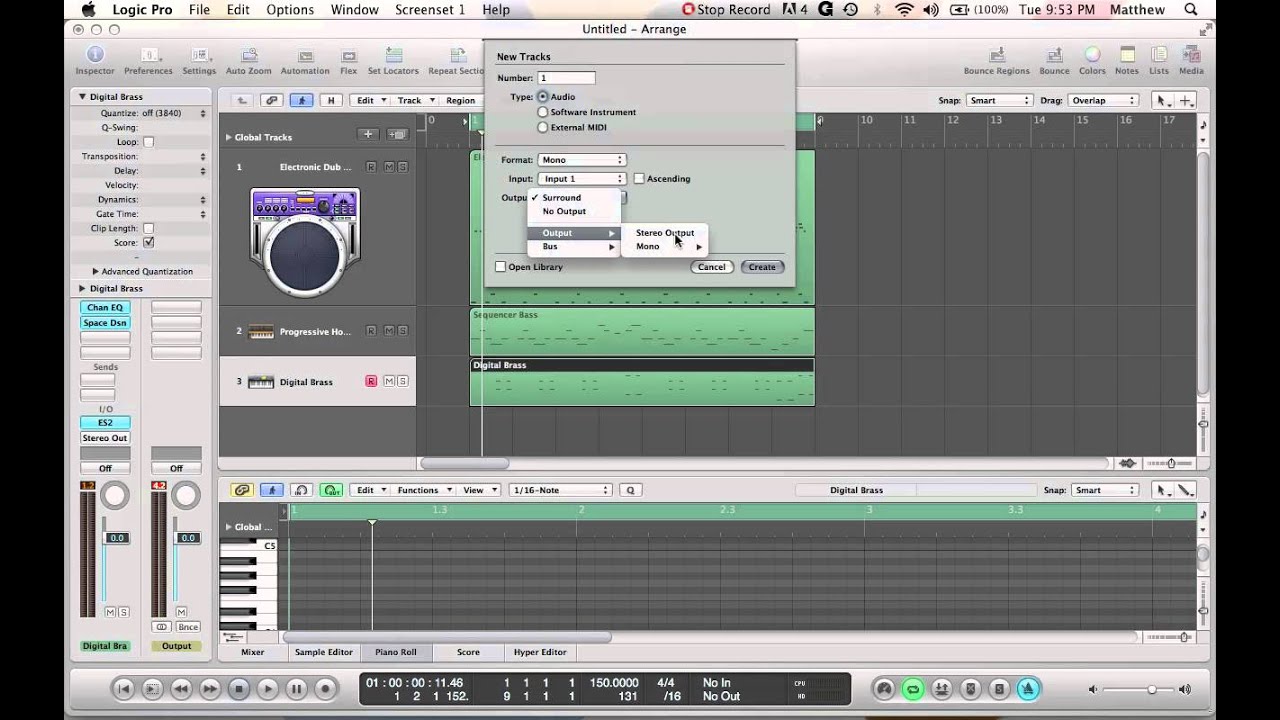
Task: Solo the Progressive House track
Action: click(402, 332)
